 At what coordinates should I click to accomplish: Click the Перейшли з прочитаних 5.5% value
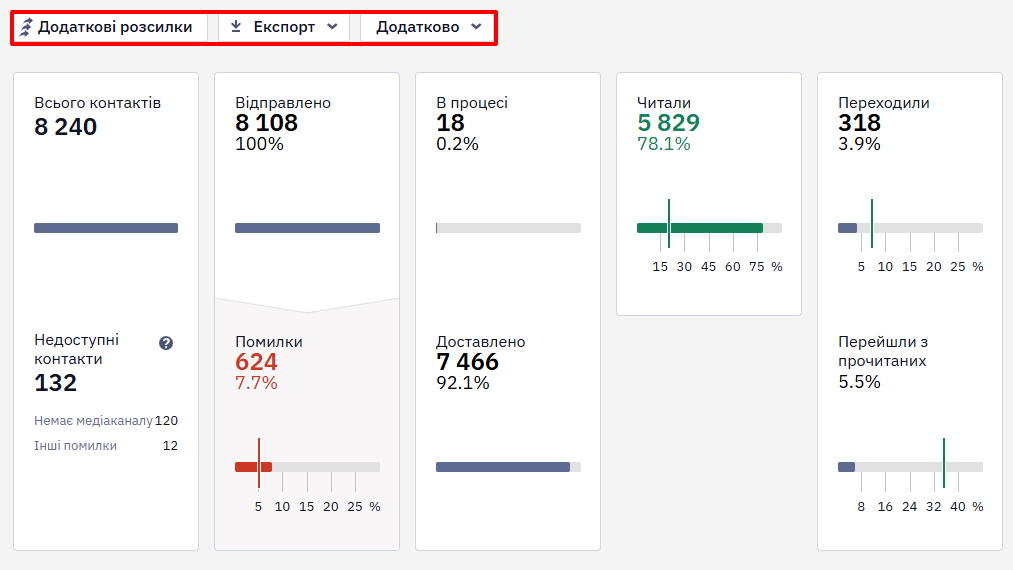click(859, 383)
